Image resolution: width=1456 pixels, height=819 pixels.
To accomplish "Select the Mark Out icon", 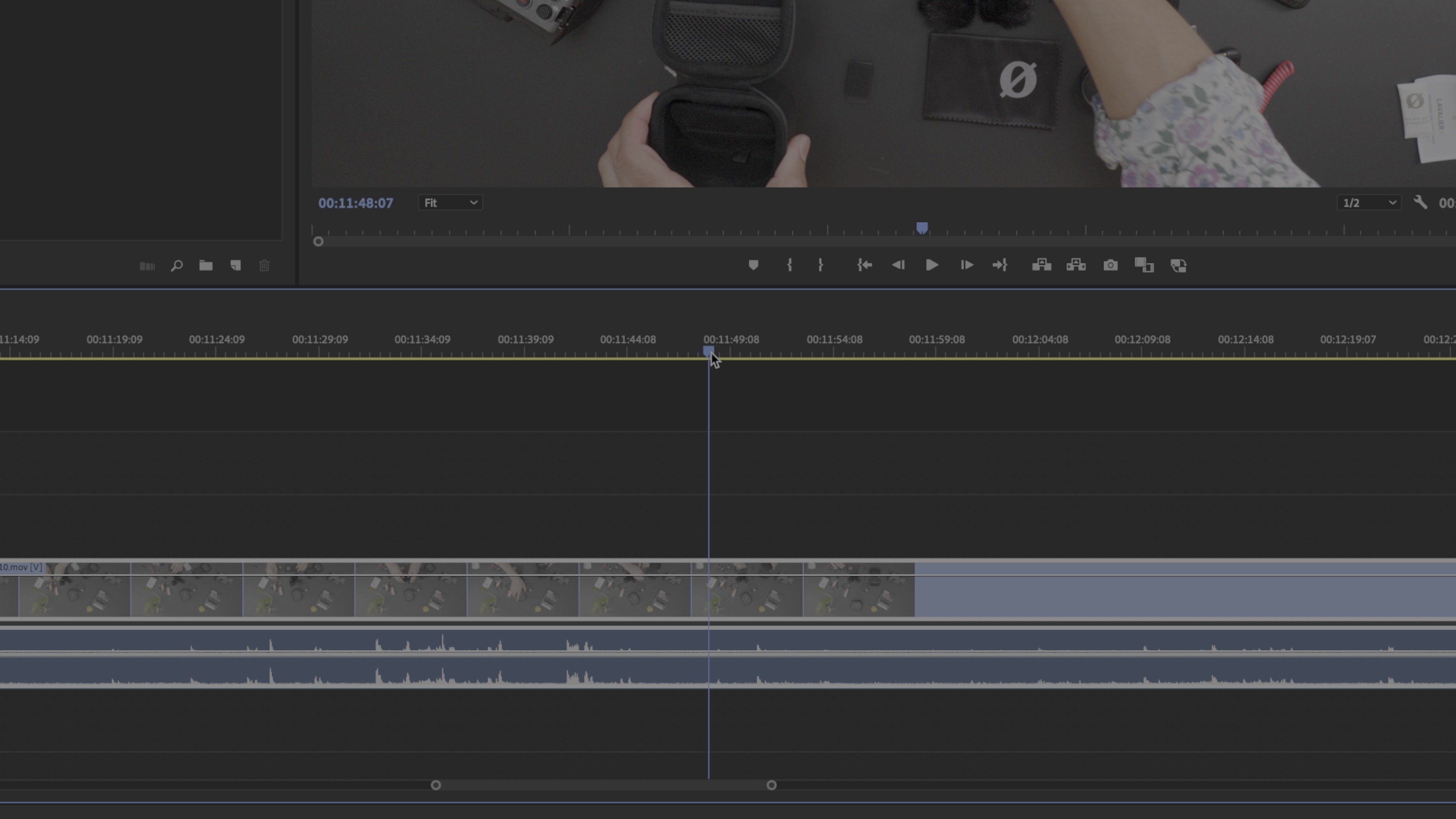I will (x=820, y=265).
